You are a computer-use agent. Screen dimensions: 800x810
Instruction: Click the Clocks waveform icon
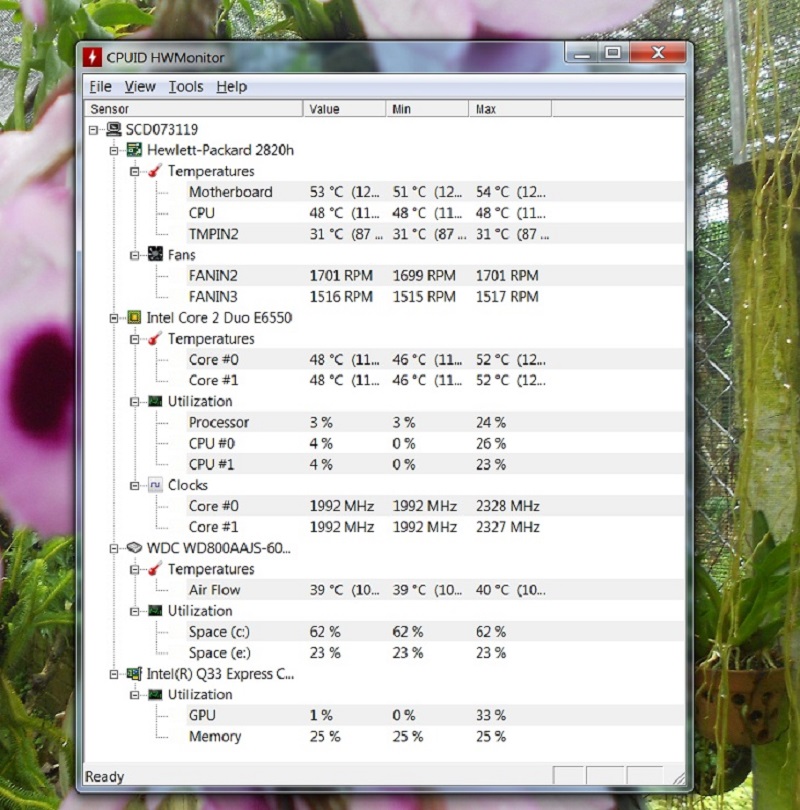click(x=155, y=485)
